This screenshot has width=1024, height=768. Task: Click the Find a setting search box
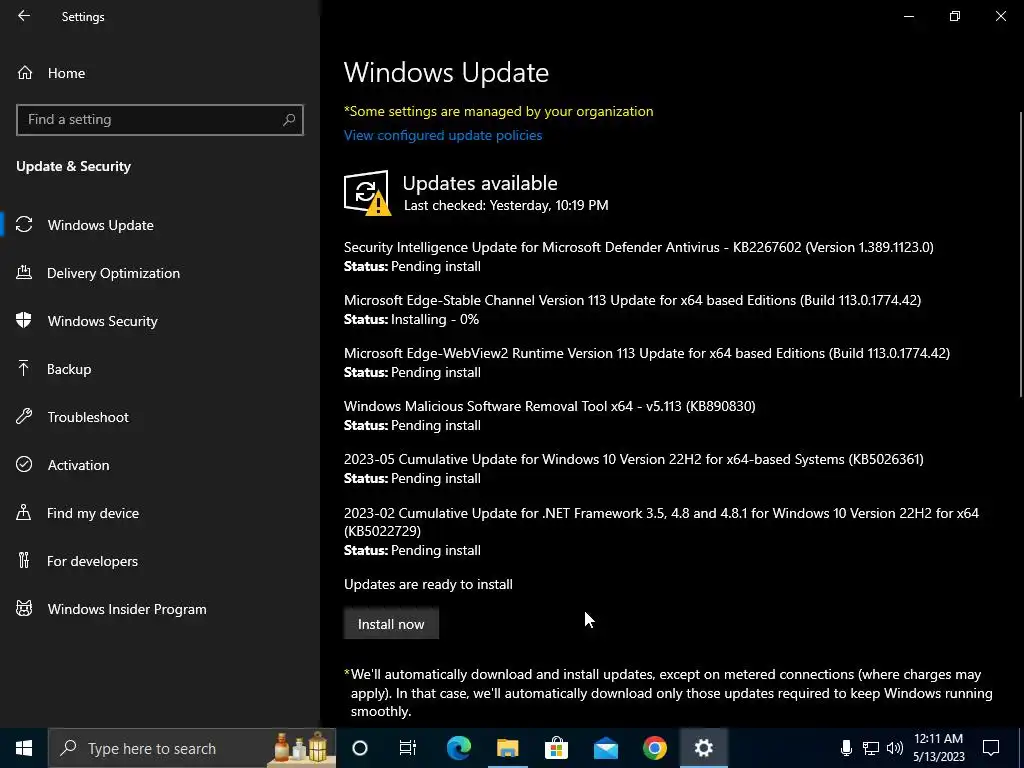click(x=160, y=120)
